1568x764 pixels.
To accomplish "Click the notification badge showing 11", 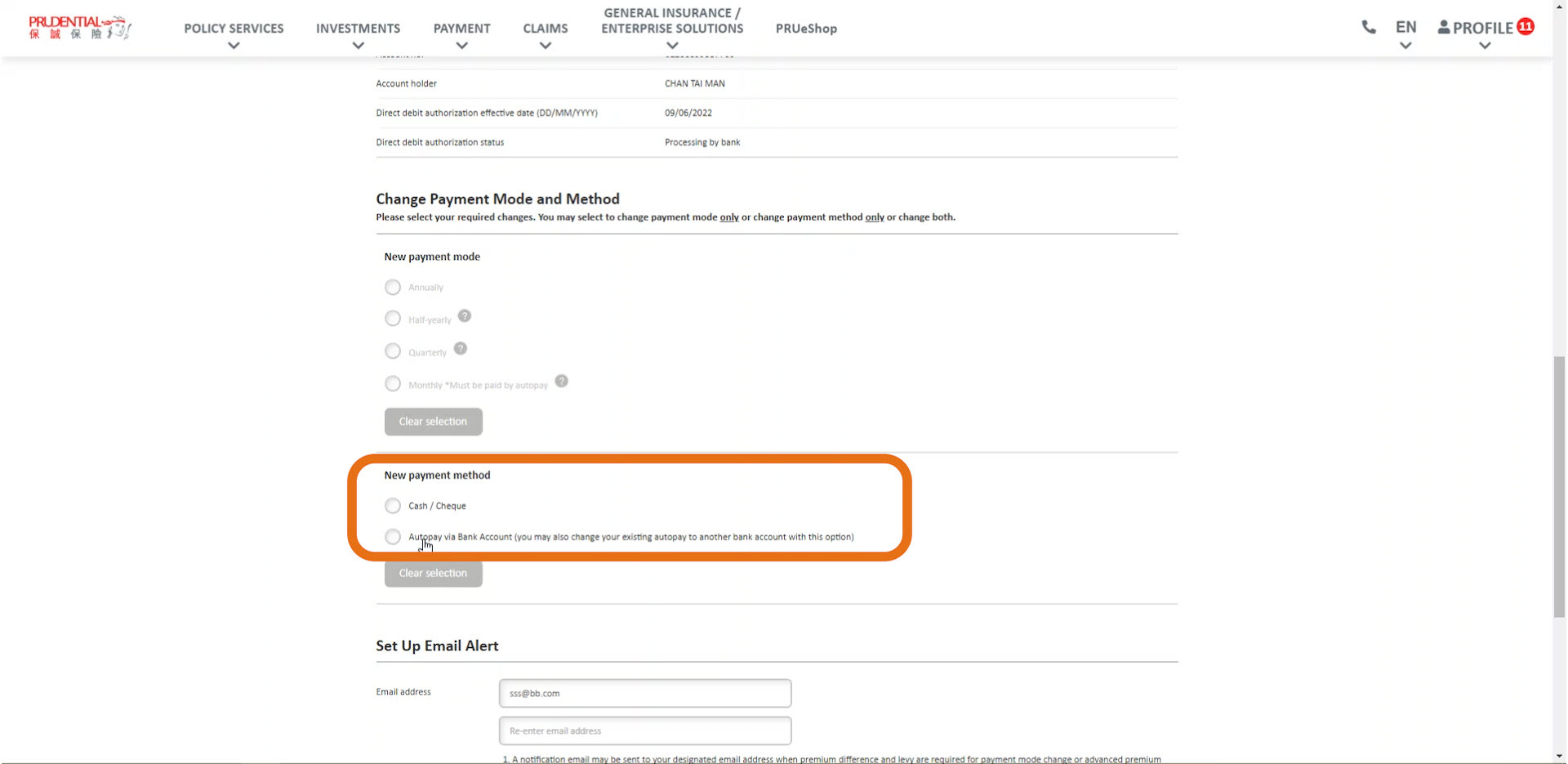I will (1526, 25).
